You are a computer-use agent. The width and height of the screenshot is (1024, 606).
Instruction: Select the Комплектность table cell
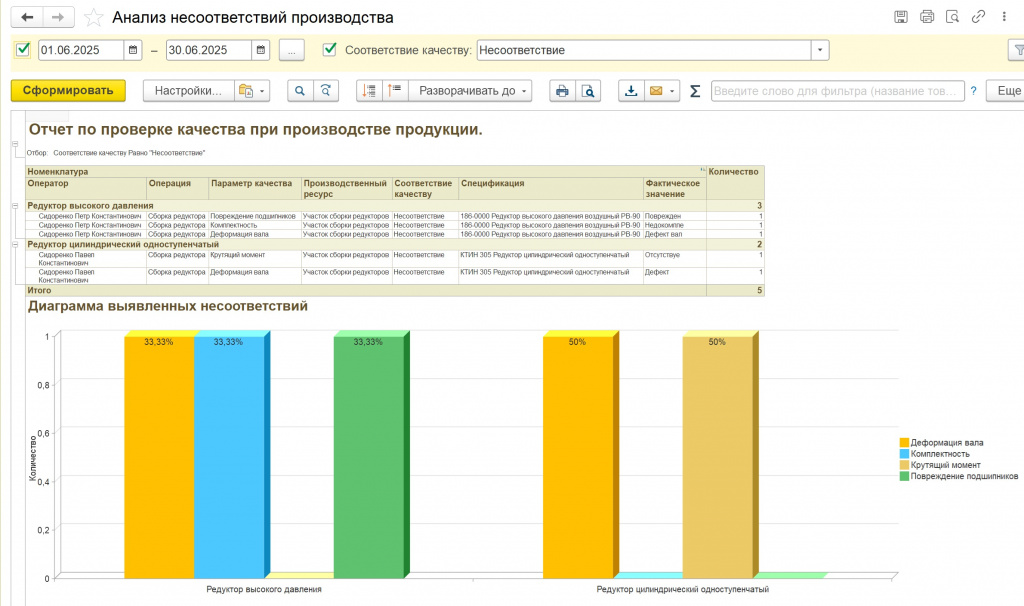coord(255,225)
